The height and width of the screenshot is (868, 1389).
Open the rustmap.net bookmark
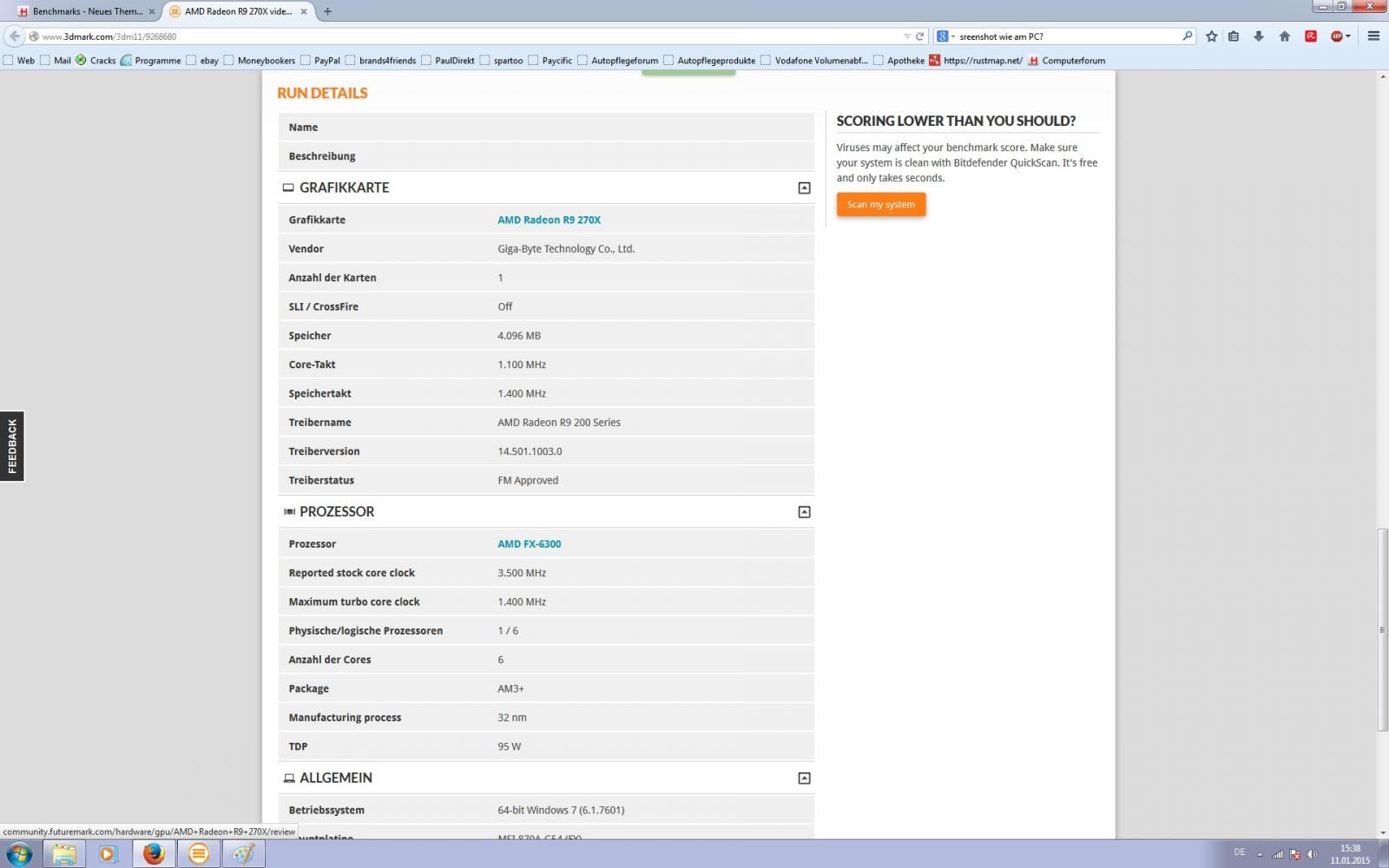tap(975, 61)
